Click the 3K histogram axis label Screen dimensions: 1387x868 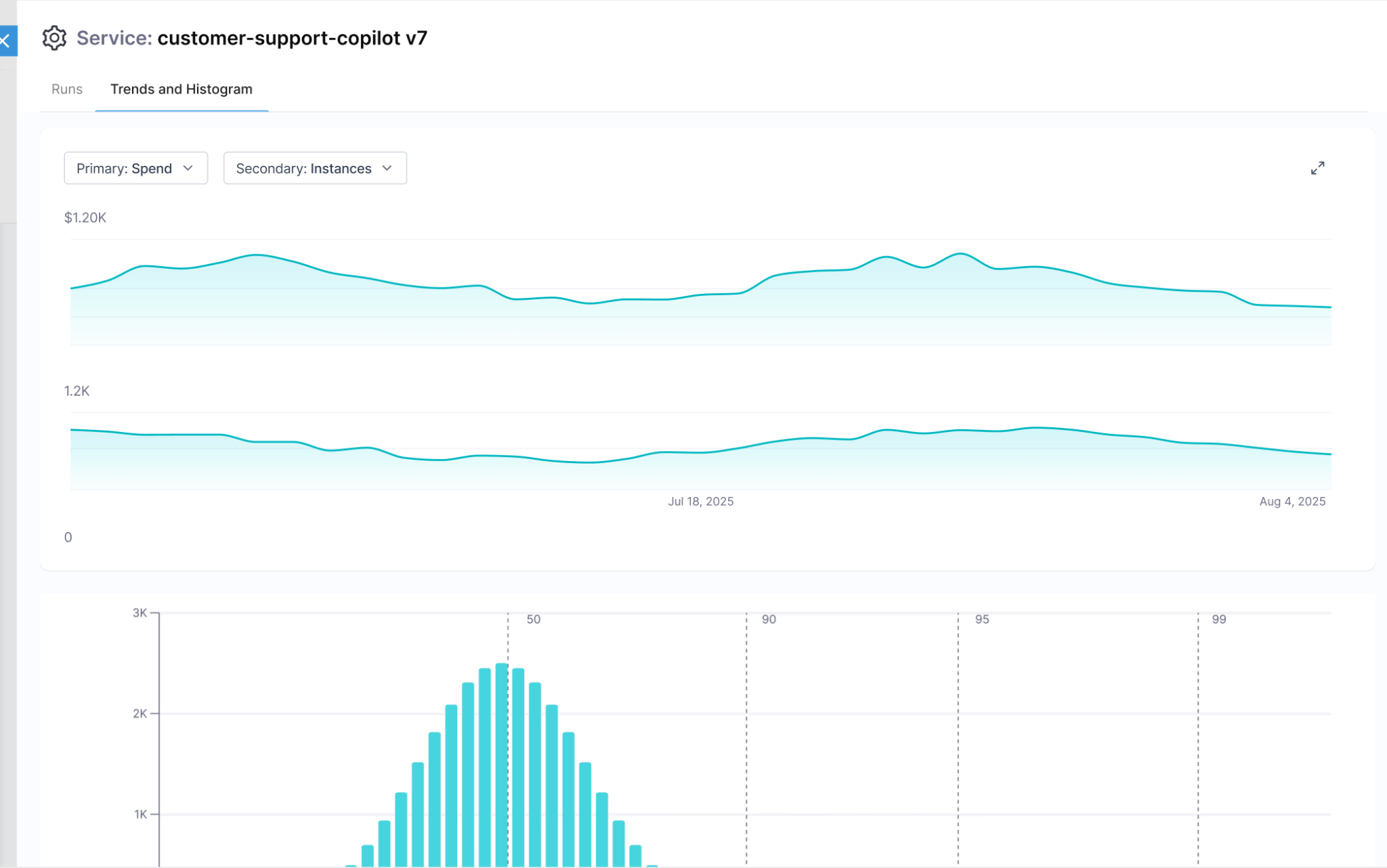tap(140, 613)
